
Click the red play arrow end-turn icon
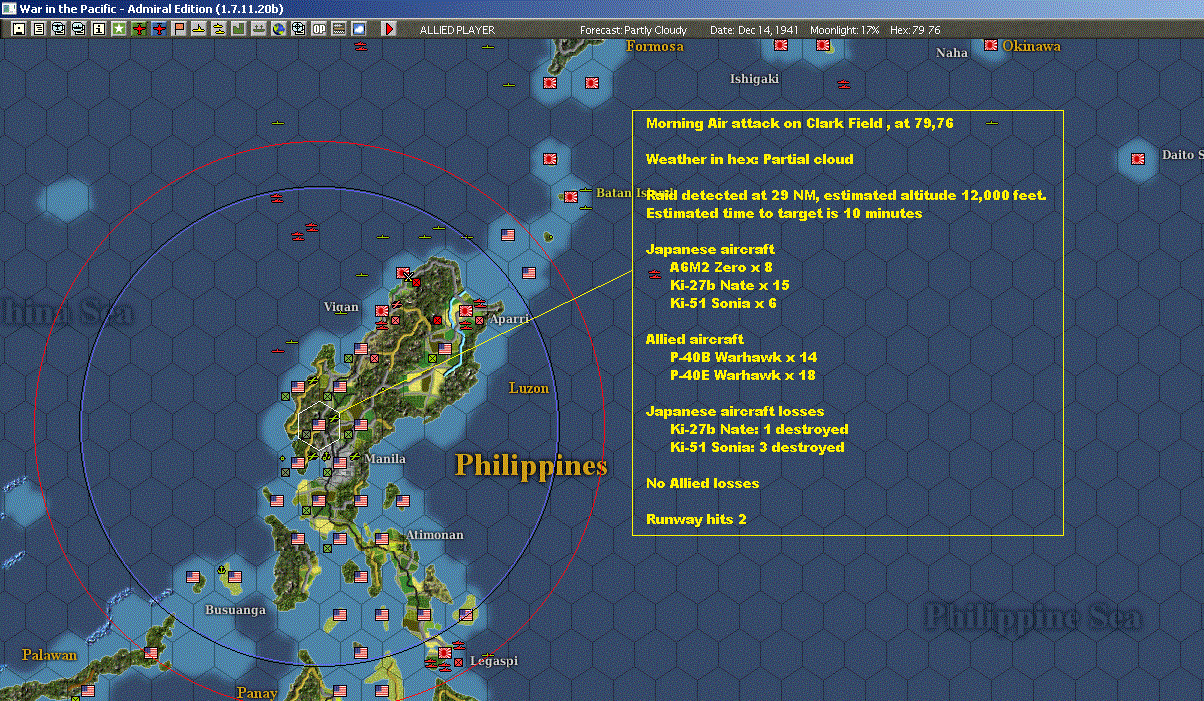coord(389,29)
